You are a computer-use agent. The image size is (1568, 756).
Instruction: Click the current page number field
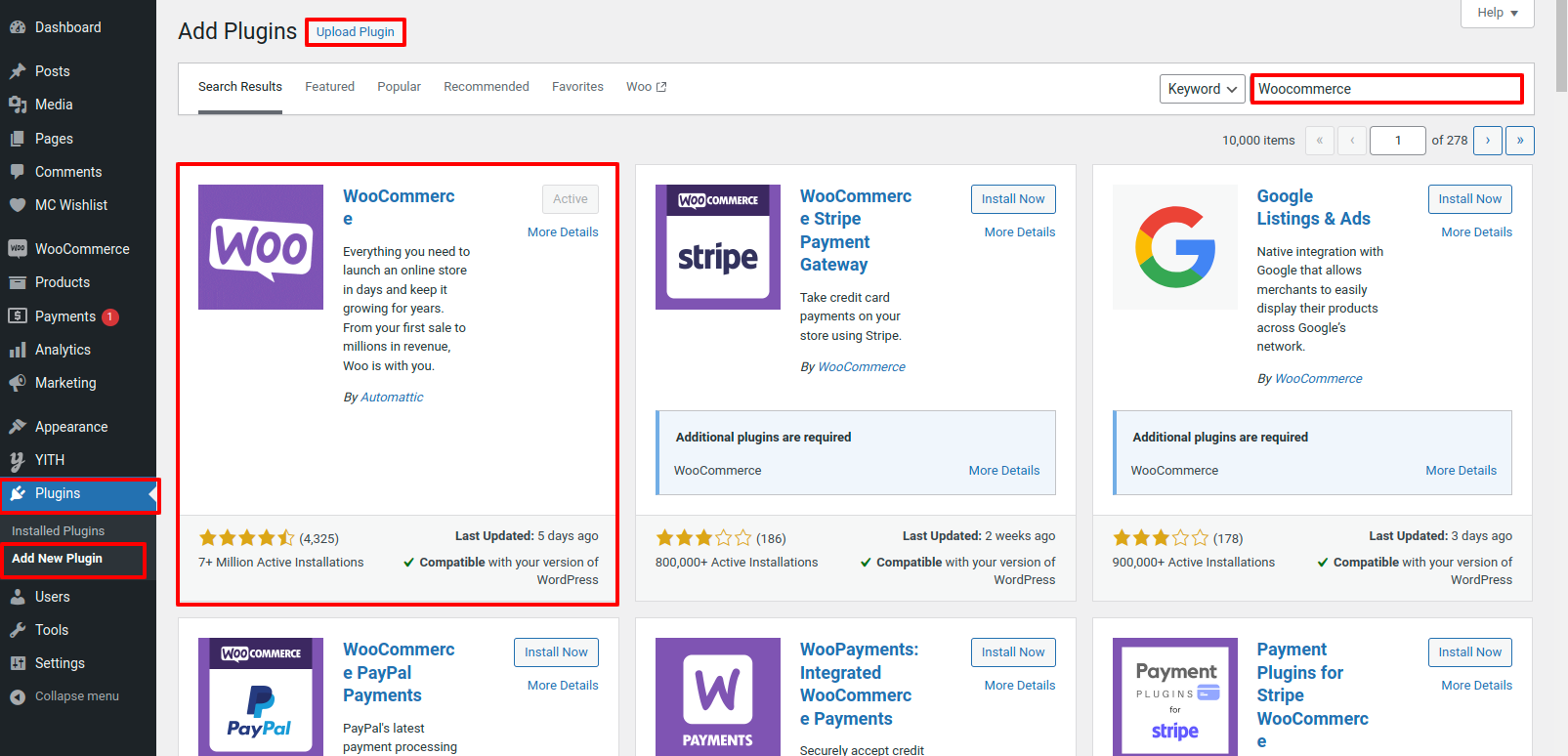1398,141
